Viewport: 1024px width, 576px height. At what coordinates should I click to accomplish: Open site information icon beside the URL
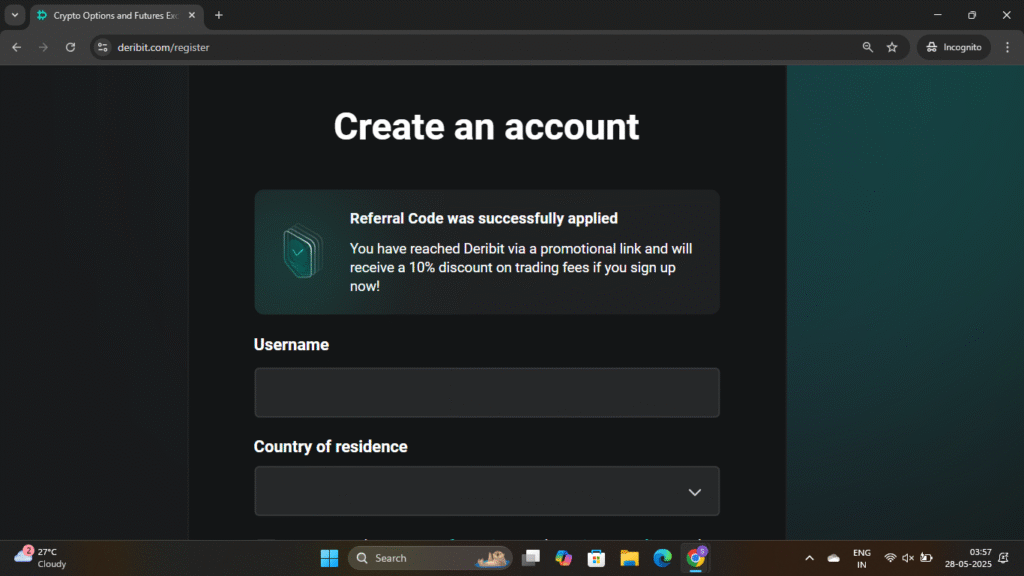point(103,47)
